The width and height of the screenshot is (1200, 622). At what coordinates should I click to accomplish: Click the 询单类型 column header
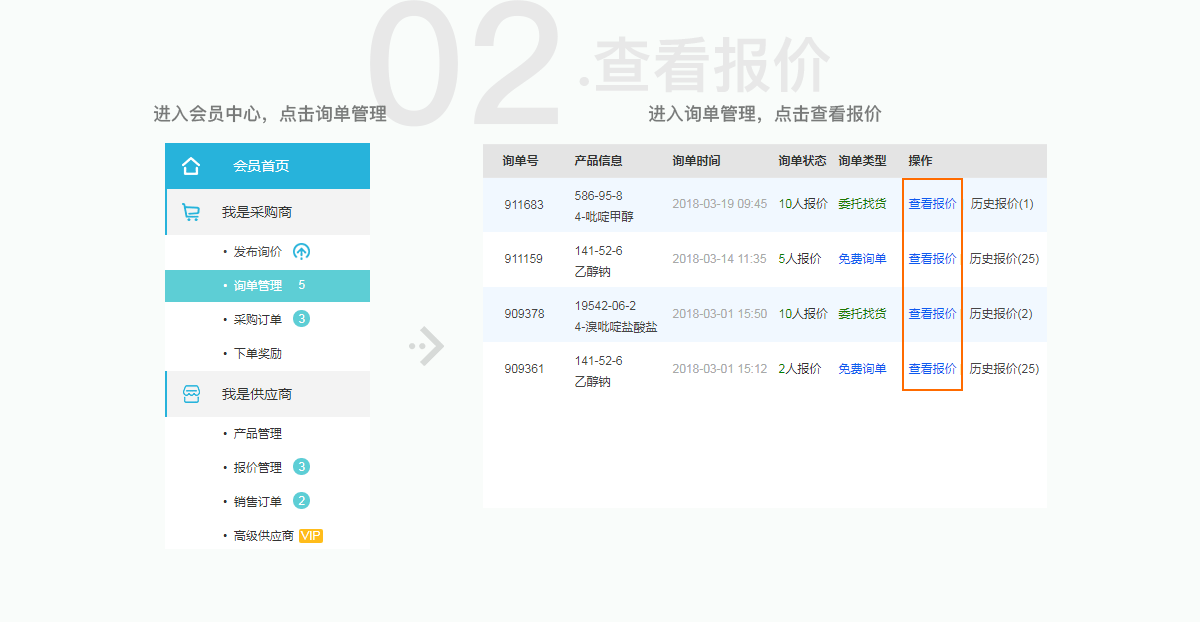(862, 161)
